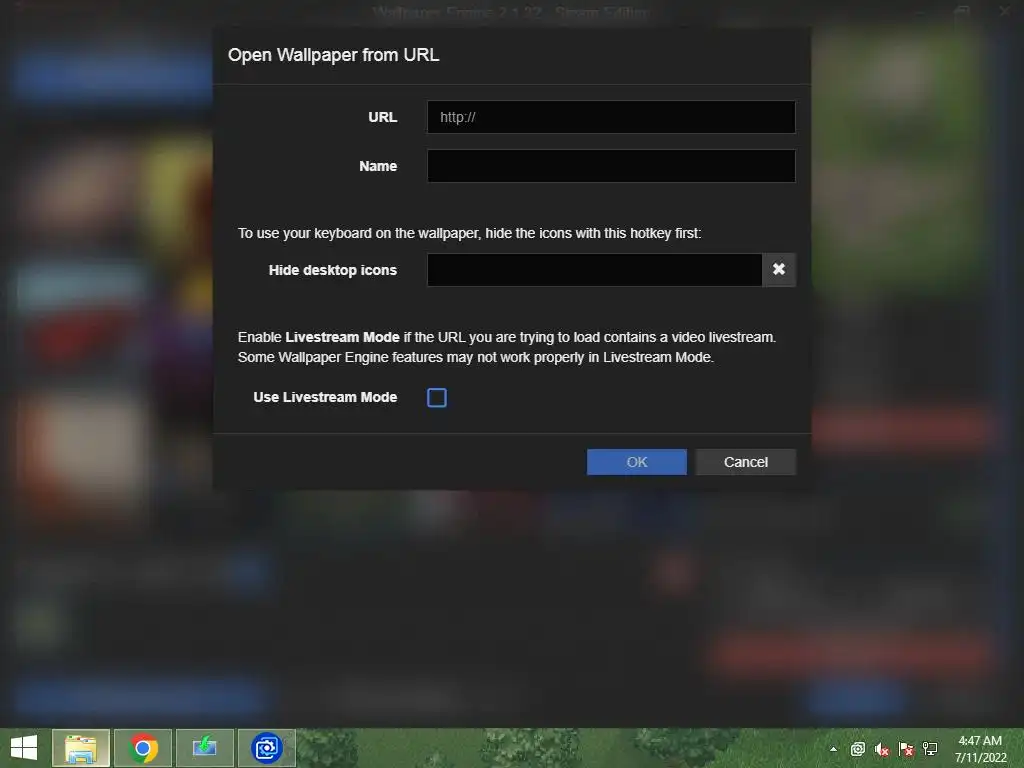Show hidden system tray icons
Image resolution: width=1024 pixels, height=768 pixels.
tap(833, 749)
